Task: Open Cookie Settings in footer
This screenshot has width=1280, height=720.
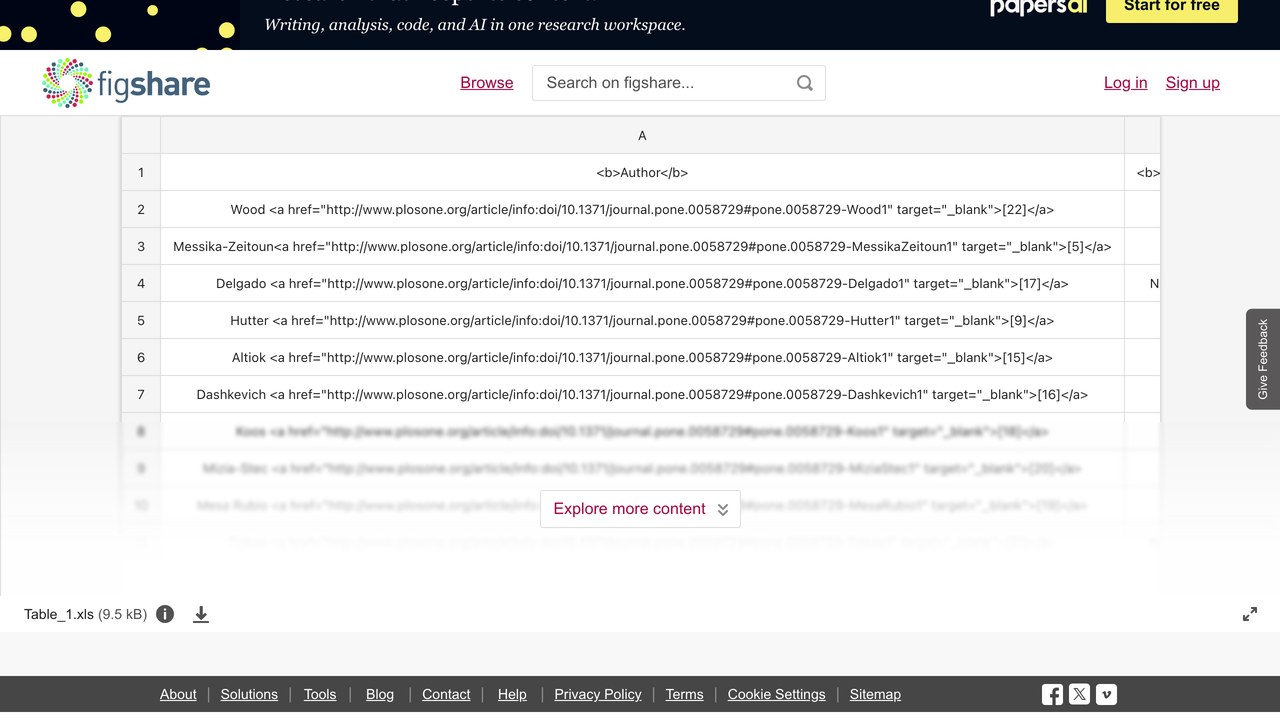Action: coord(777,694)
